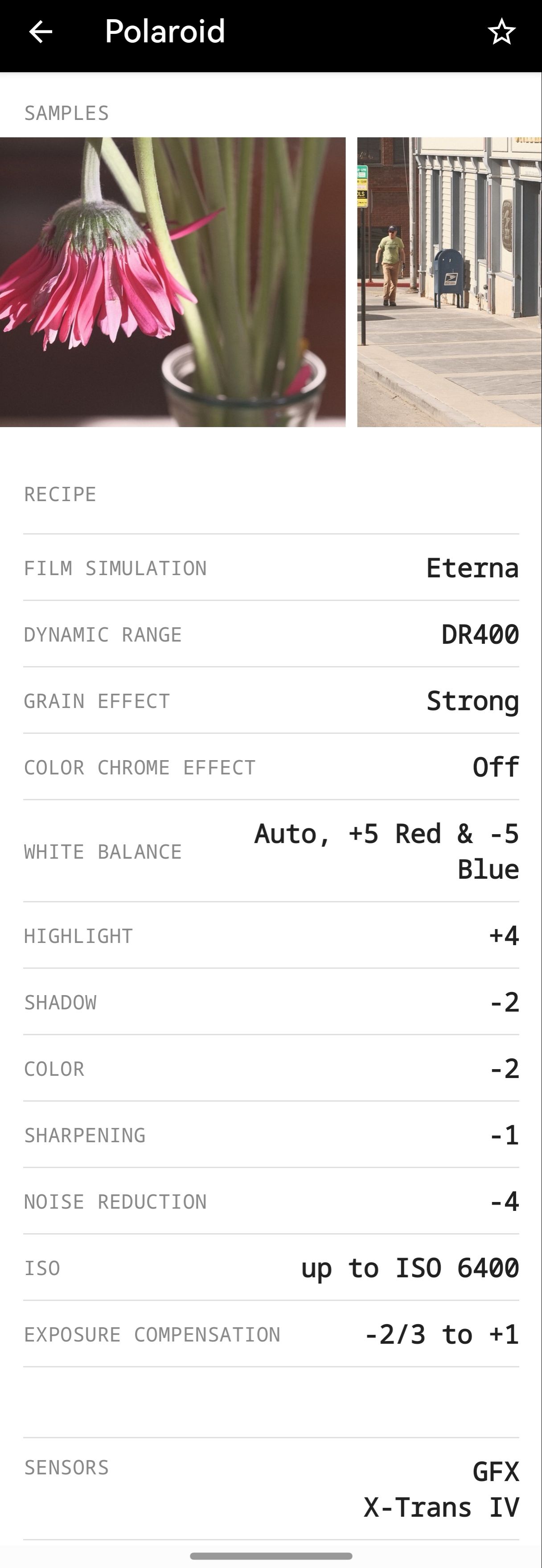Tap the Polaroid page title
The image size is (542, 1568).
[x=165, y=32]
